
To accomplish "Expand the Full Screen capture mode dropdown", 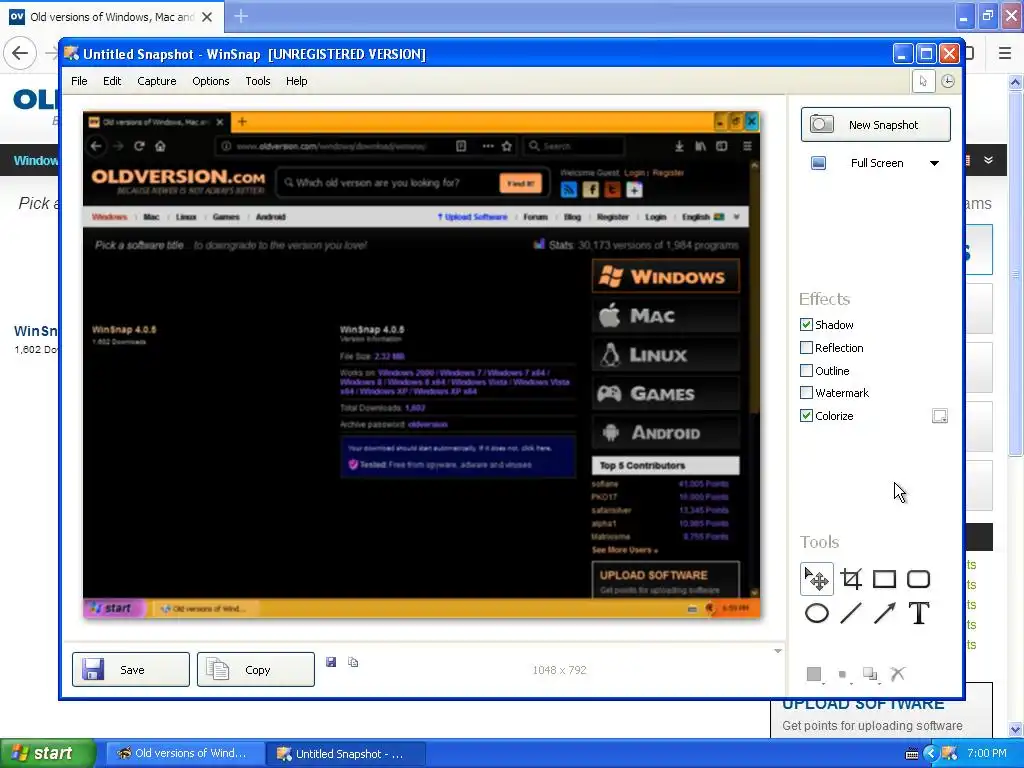I will click(935, 163).
